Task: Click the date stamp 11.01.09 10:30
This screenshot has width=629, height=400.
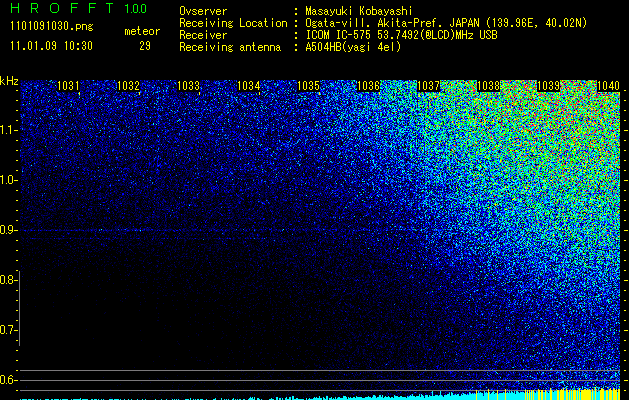Action: (51, 46)
